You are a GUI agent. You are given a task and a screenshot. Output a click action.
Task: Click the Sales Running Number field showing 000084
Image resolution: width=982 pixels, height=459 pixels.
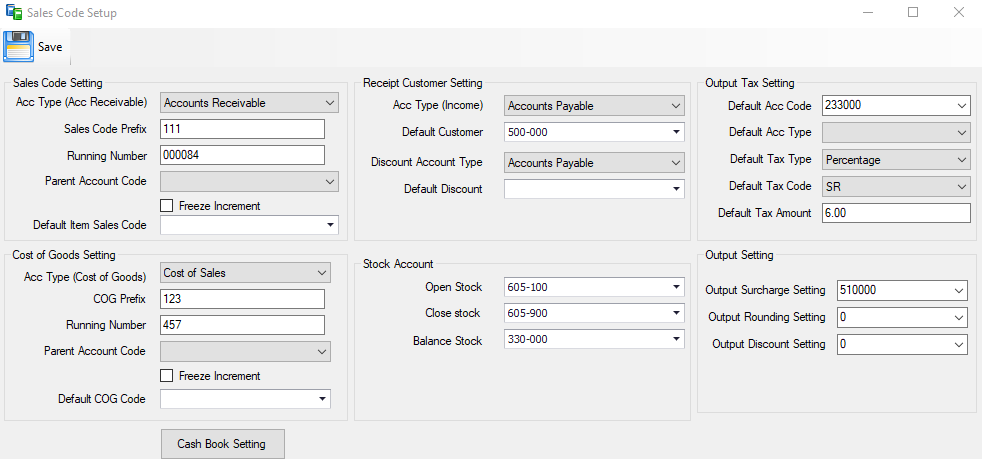tap(242, 155)
